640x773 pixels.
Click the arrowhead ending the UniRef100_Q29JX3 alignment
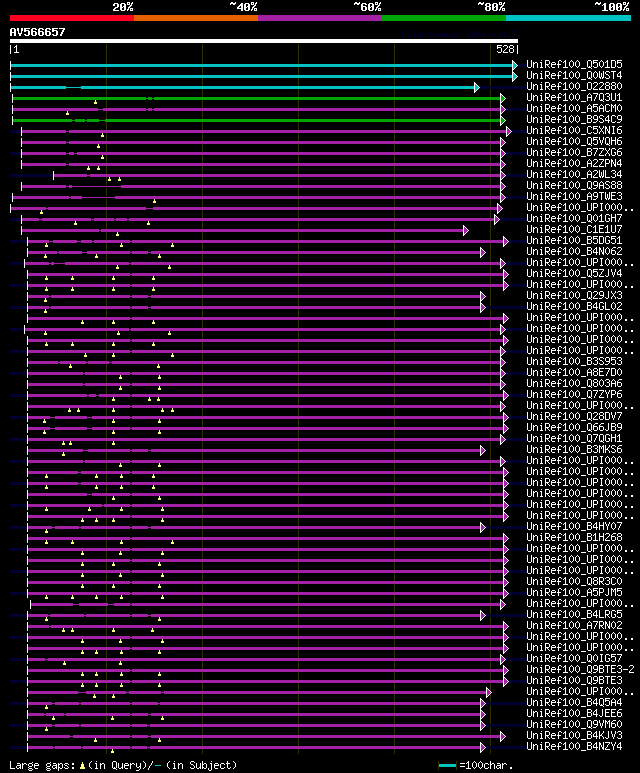483,296
